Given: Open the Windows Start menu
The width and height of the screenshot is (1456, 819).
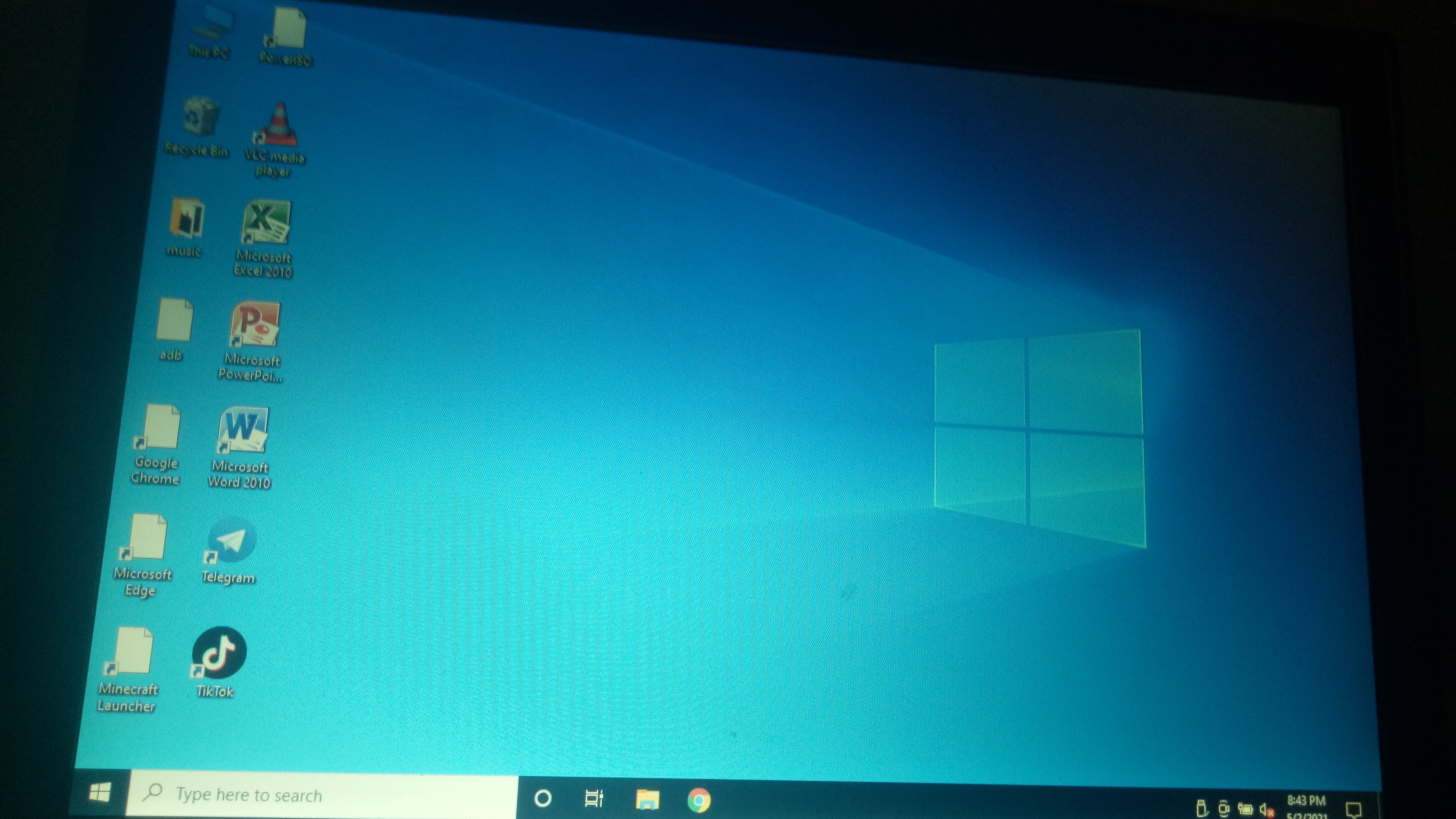Looking at the screenshot, I should (100, 792).
